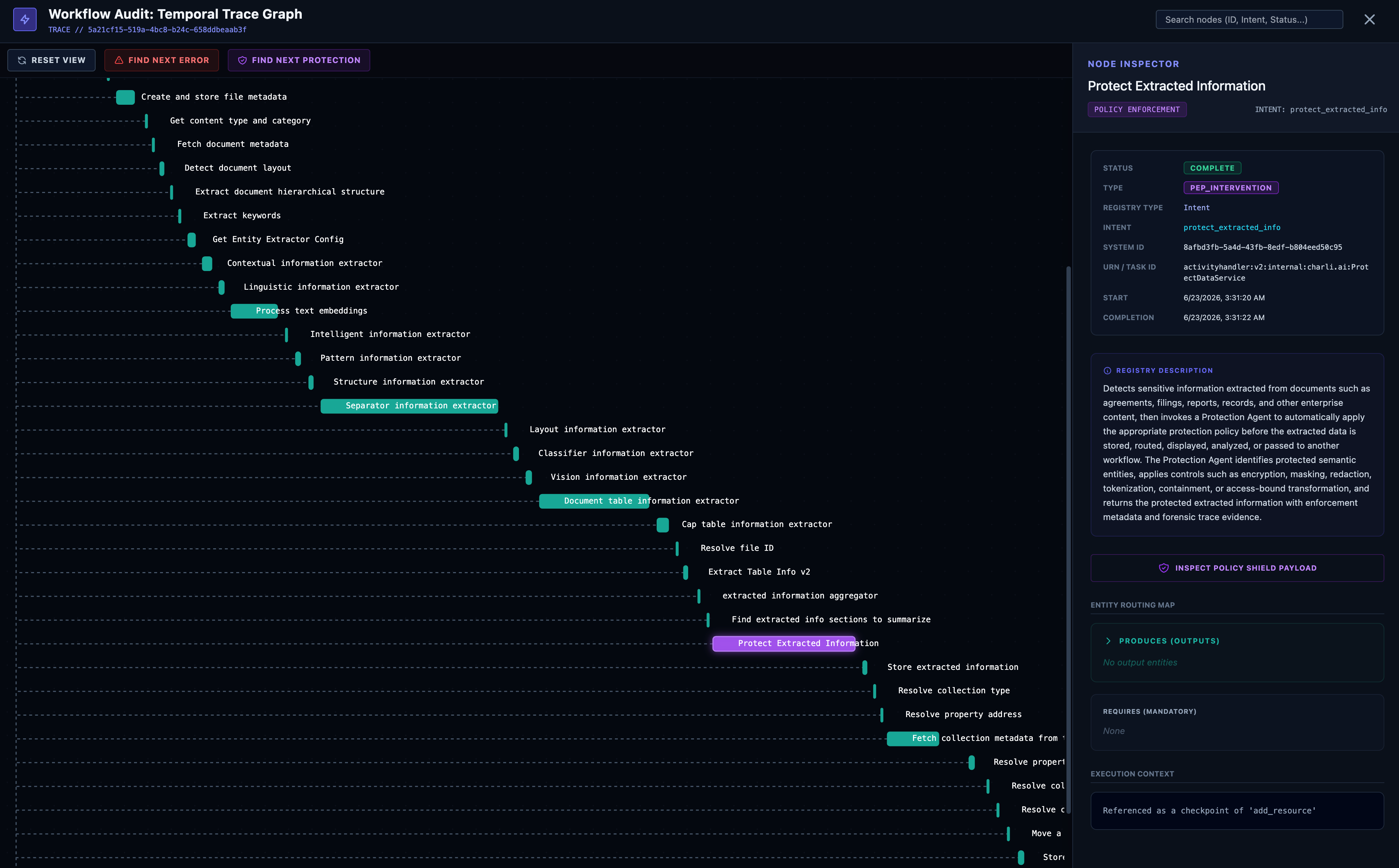Screen dimensions: 1399x868
Task: Click 'Classifier information extractor' label
Action: (615, 453)
